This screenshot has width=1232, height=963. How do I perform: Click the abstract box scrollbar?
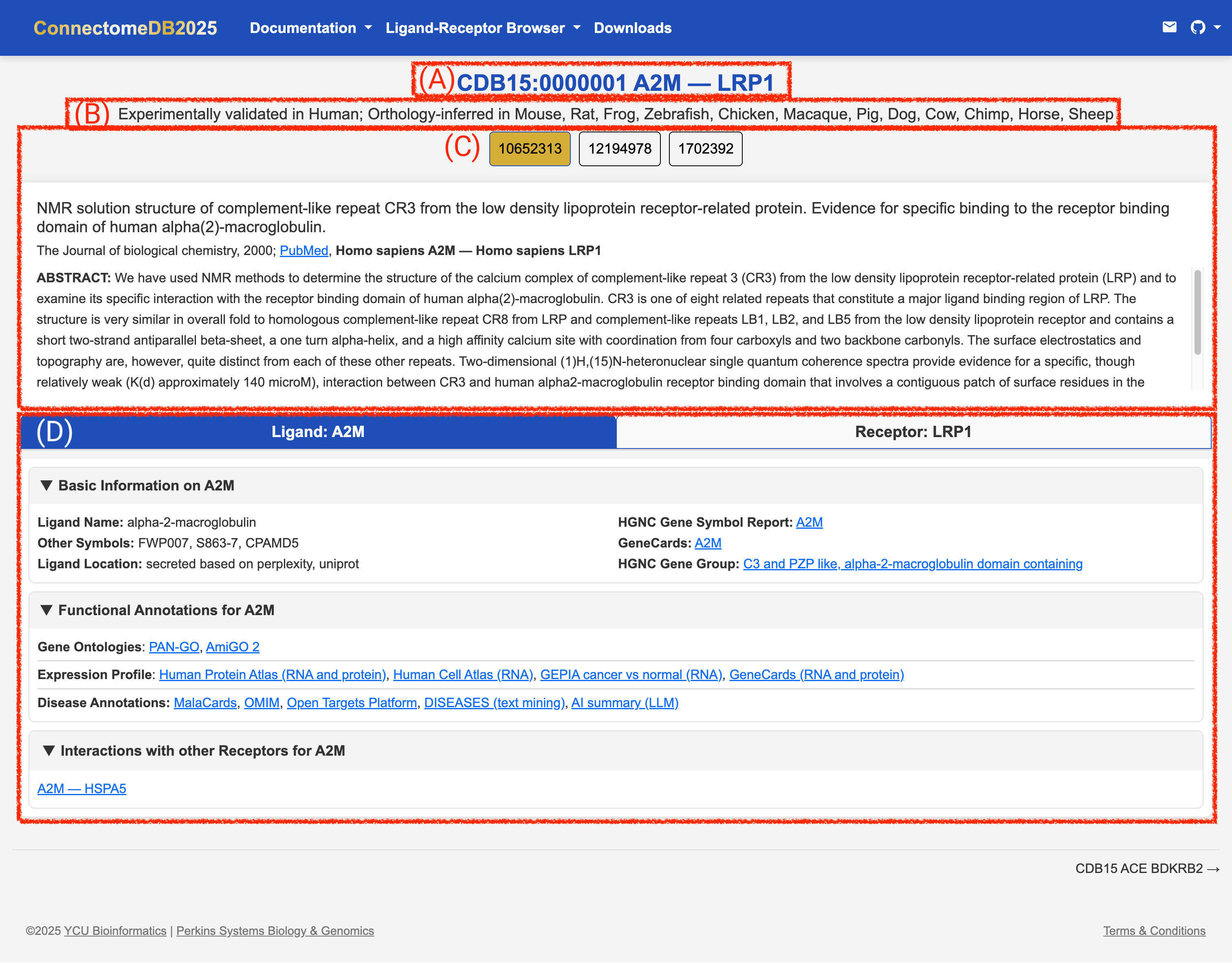(x=1197, y=312)
